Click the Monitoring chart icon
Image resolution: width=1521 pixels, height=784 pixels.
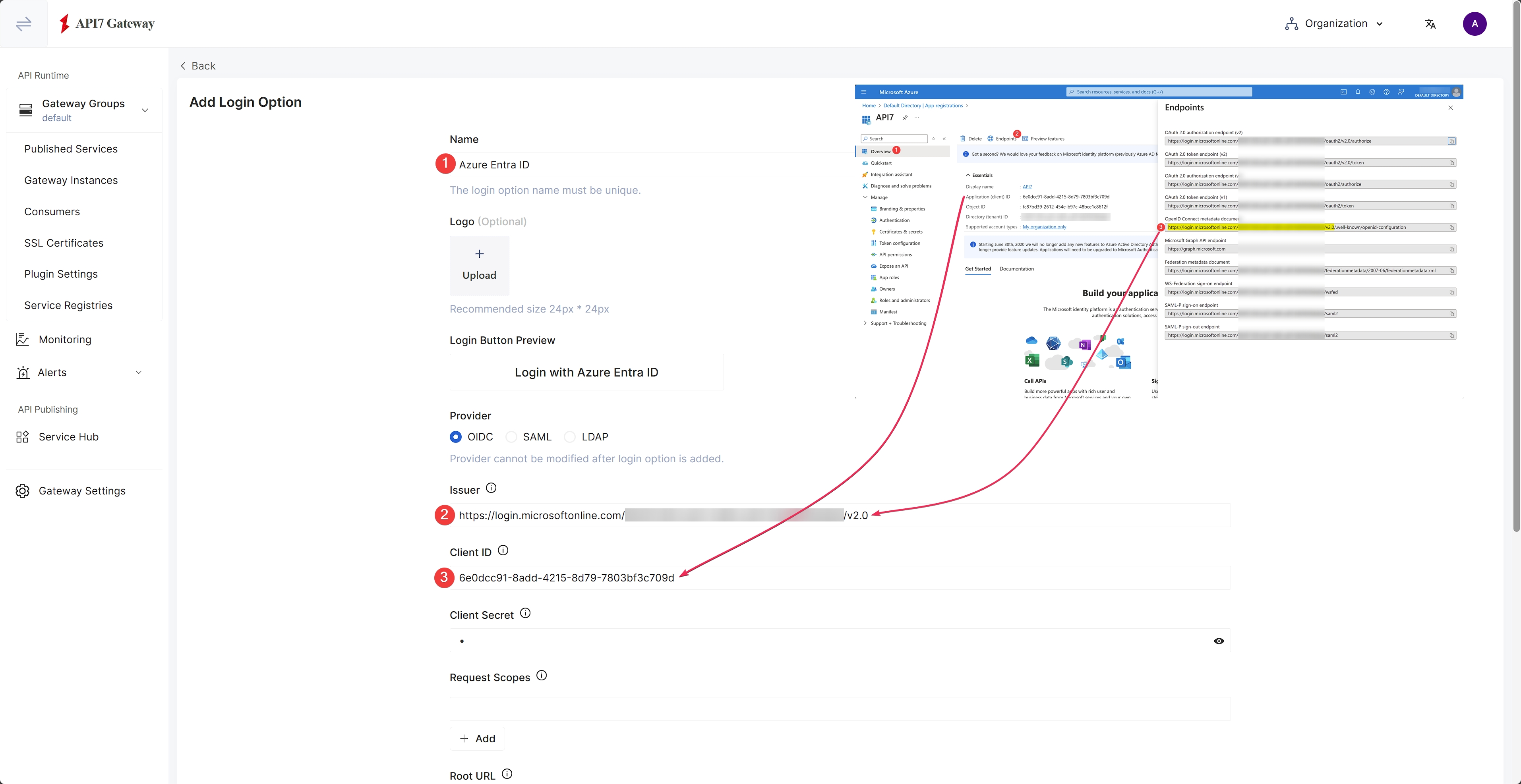click(22, 340)
